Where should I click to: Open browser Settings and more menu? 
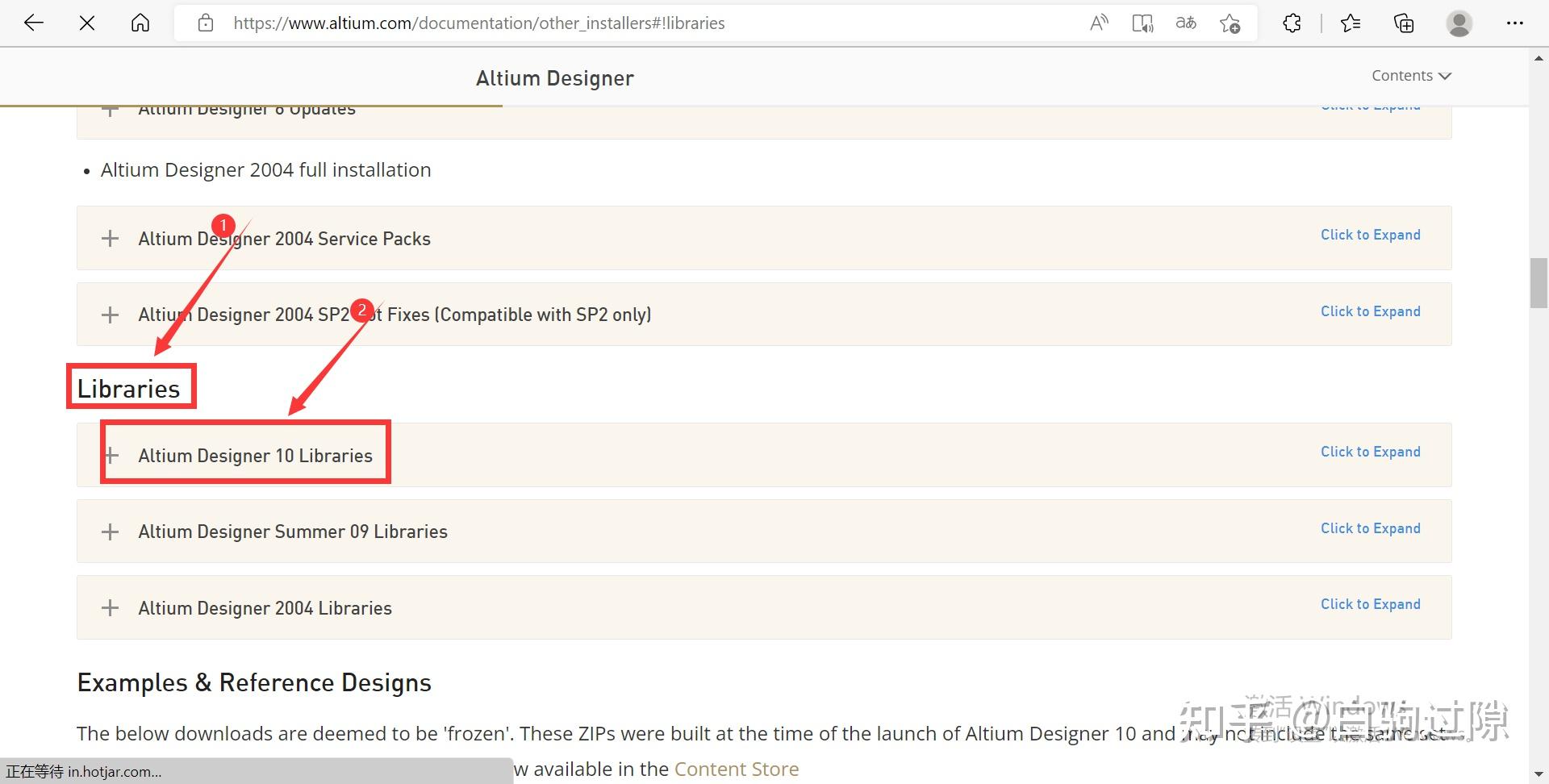(1515, 23)
